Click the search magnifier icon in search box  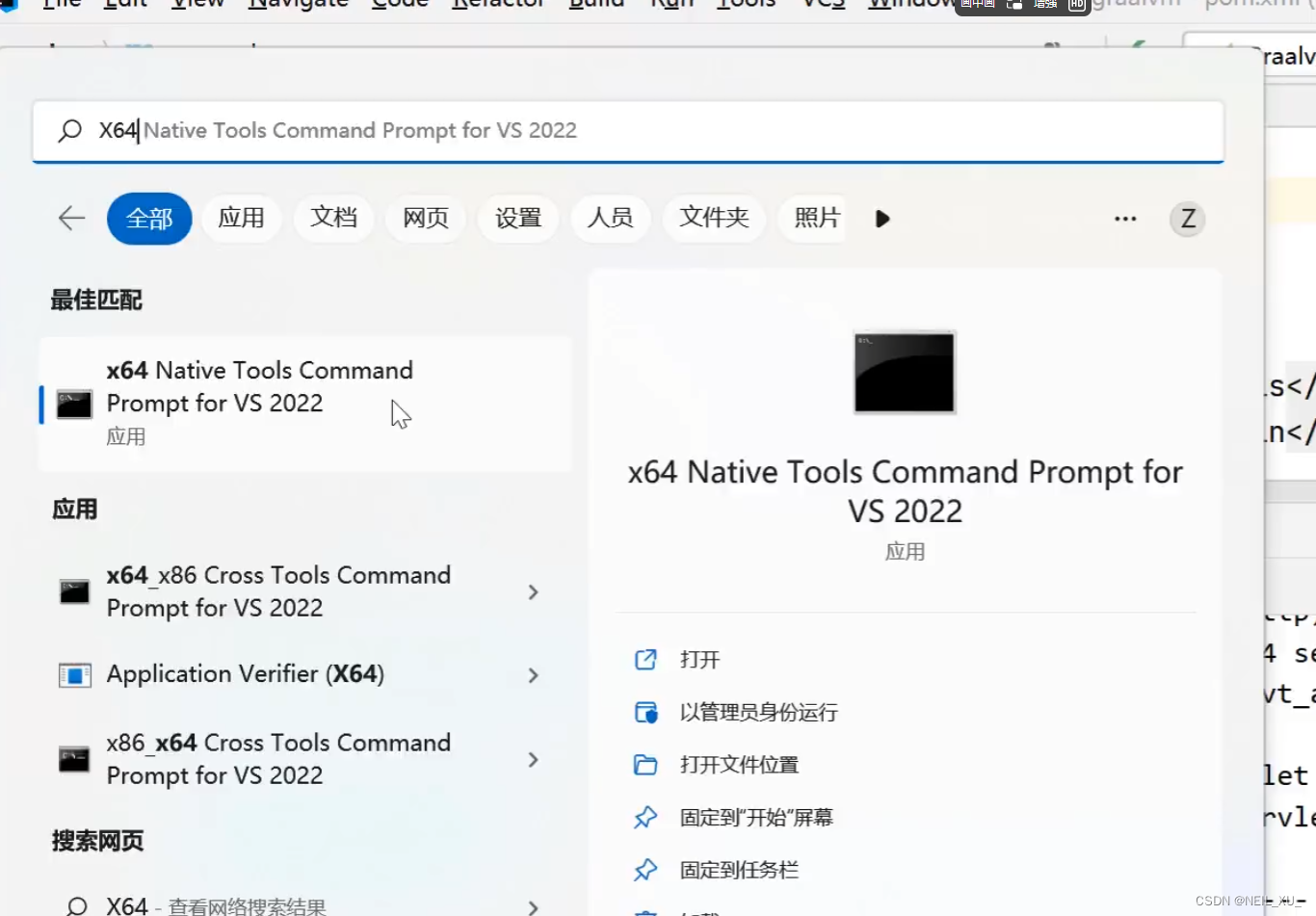(x=69, y=130)
